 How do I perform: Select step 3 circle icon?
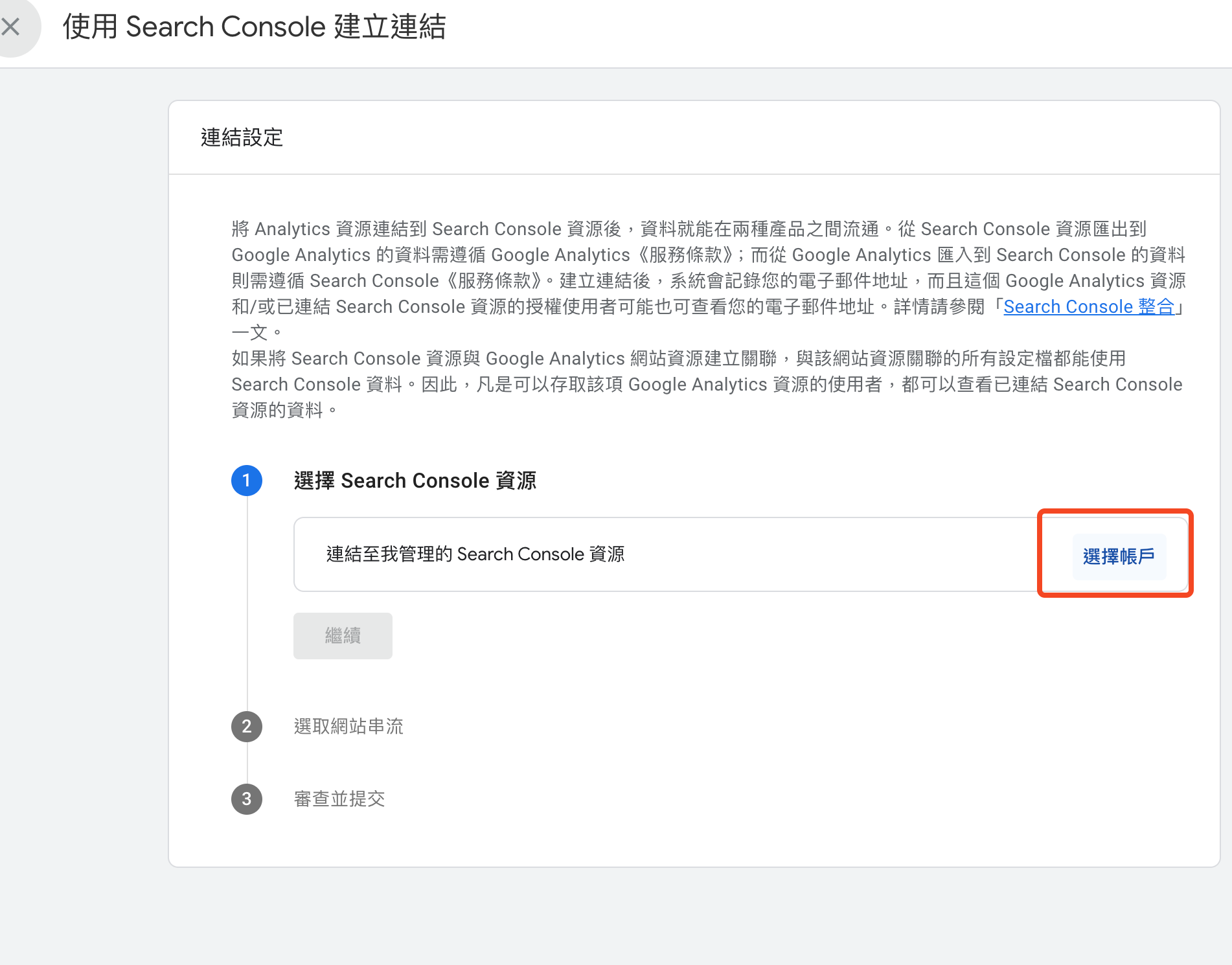(x=247, y=799)
